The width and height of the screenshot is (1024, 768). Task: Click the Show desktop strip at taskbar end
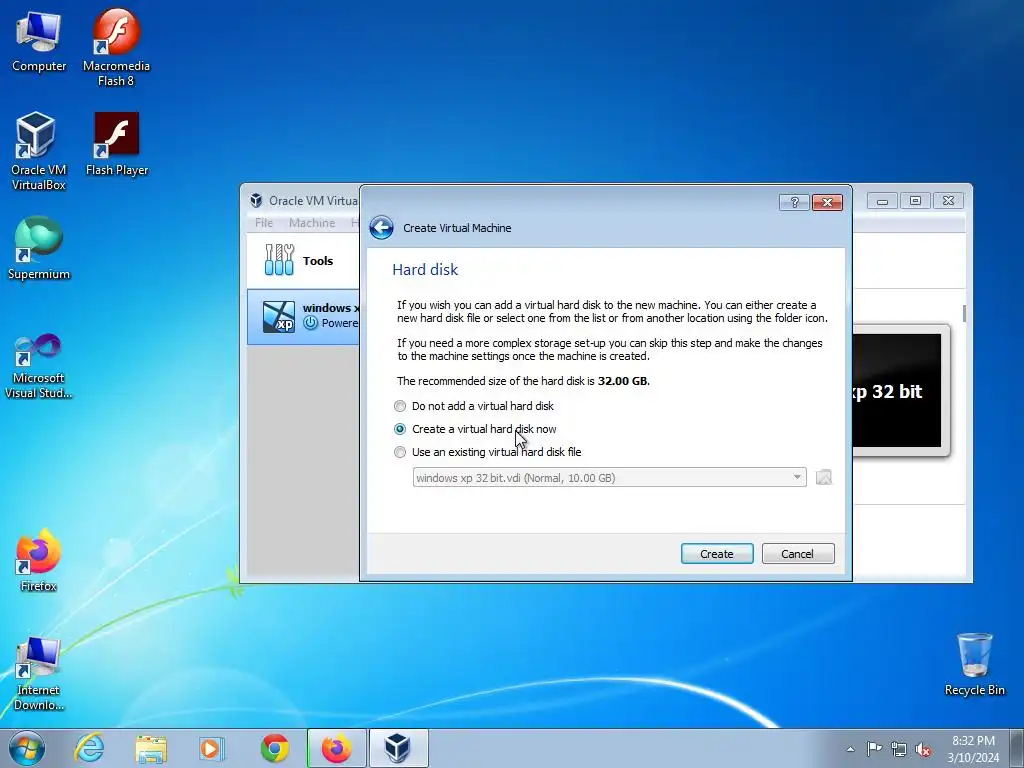(1019, 748)
